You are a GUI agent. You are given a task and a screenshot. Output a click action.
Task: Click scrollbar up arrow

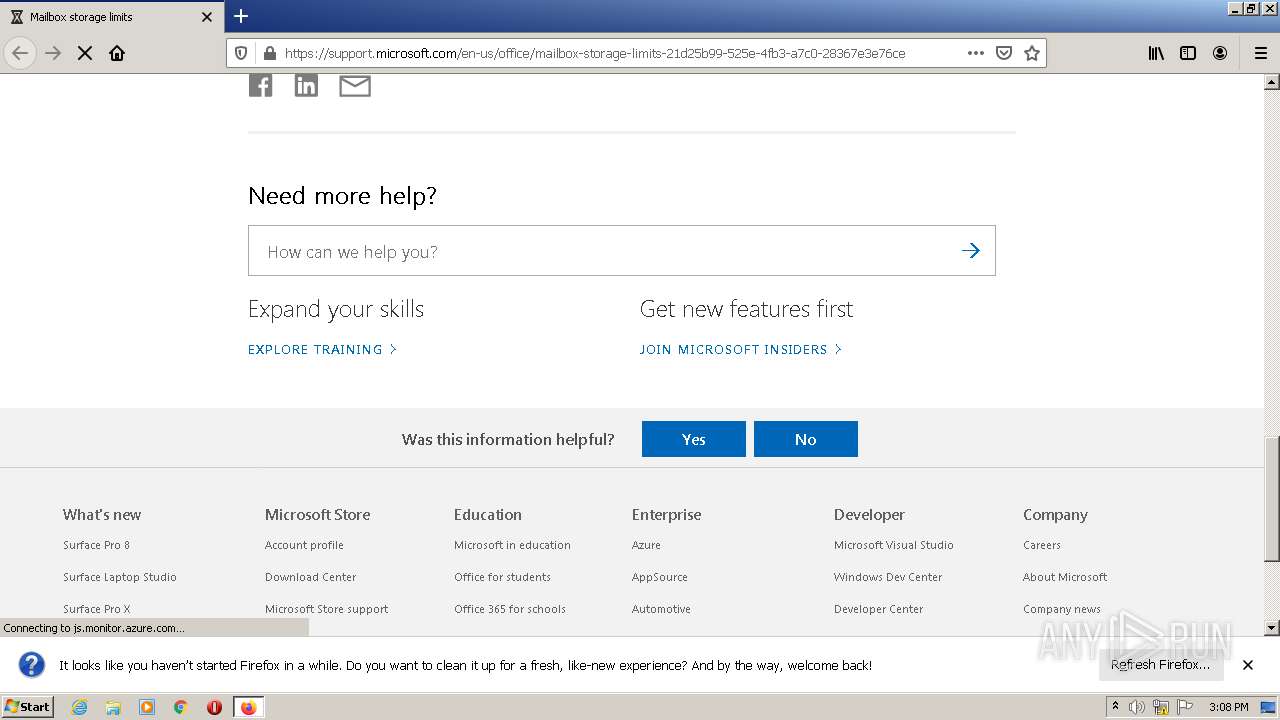pos(1272,82)
